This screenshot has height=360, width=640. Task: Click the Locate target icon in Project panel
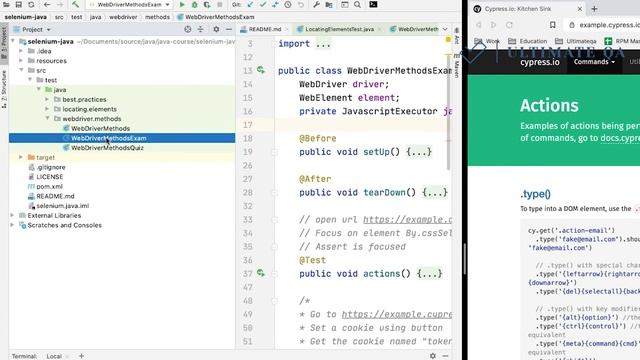tap(188, 29)
